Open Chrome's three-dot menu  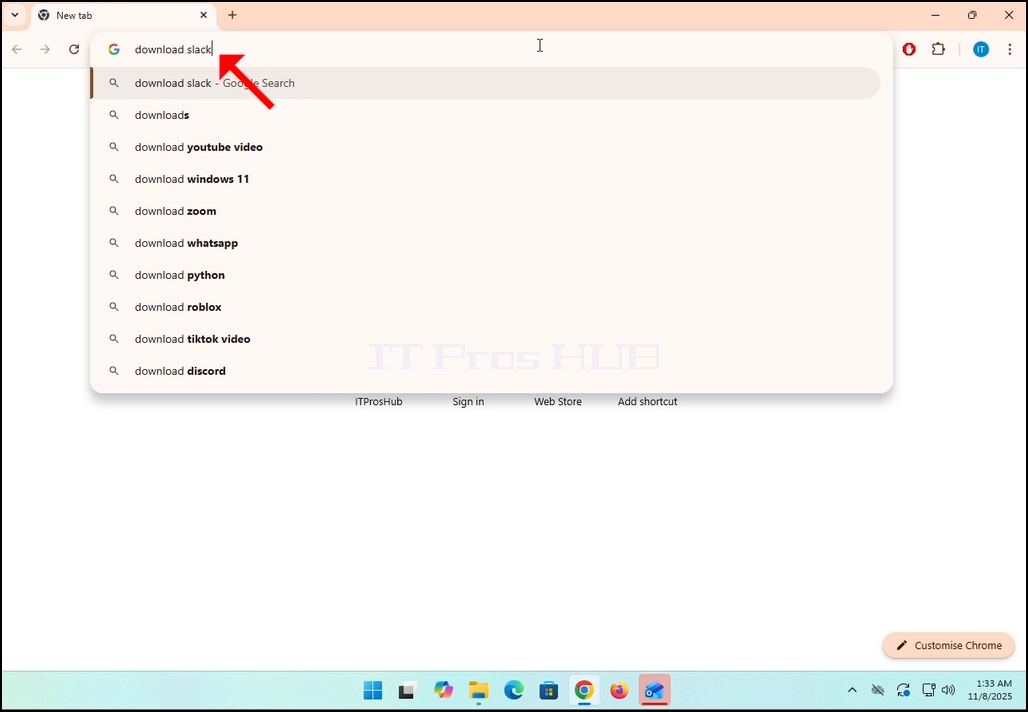1010,49
